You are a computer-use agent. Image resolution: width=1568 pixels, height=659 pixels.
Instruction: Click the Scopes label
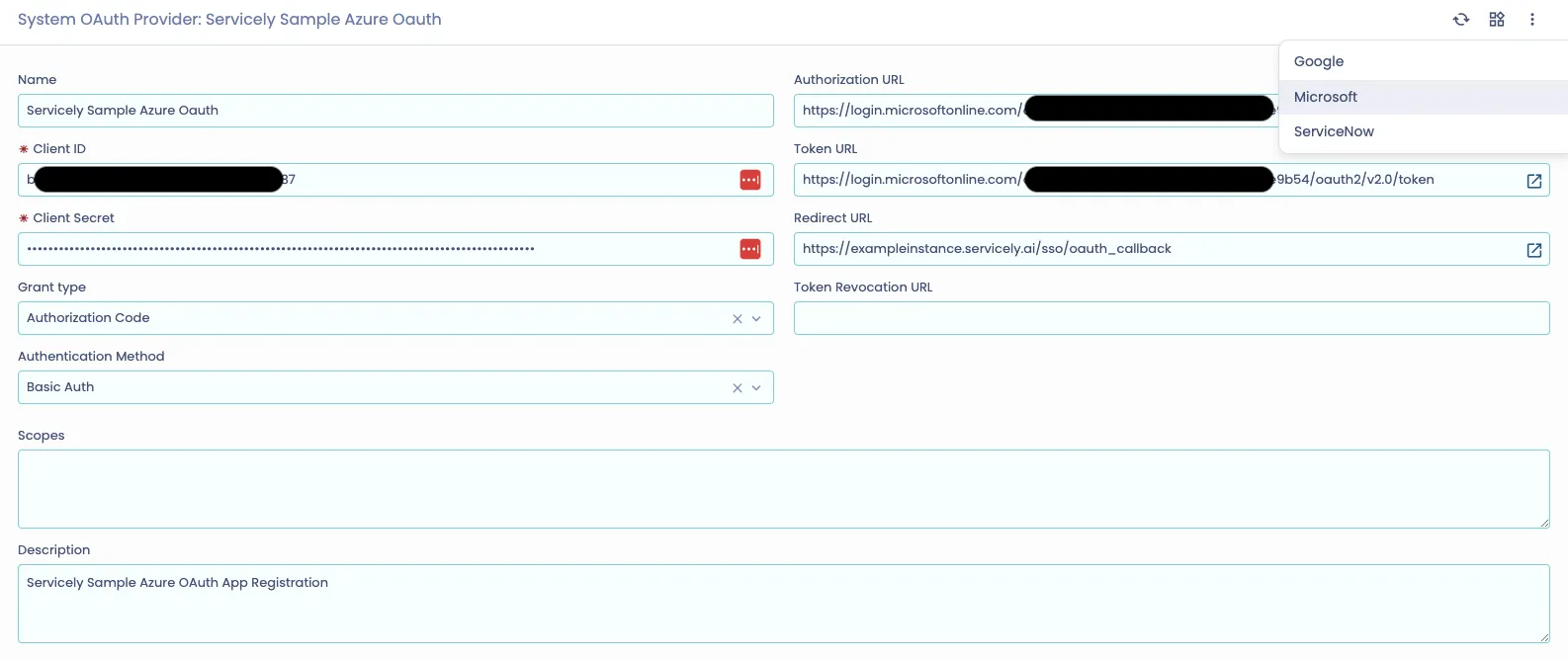[42, 436]
